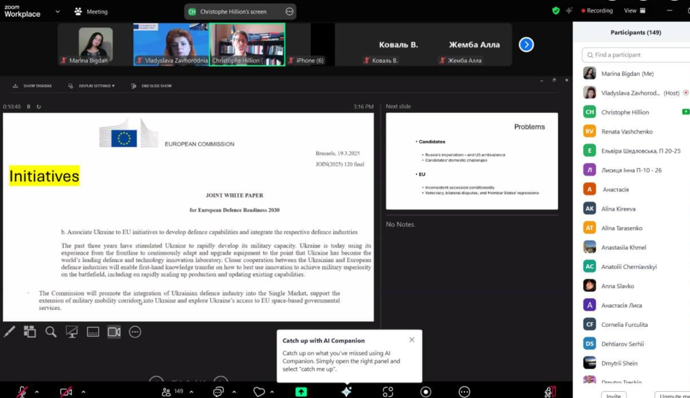The height and width of the screenshot is (398, 690).
Task: Open more slide show options ellipsis
Action: 135,332
